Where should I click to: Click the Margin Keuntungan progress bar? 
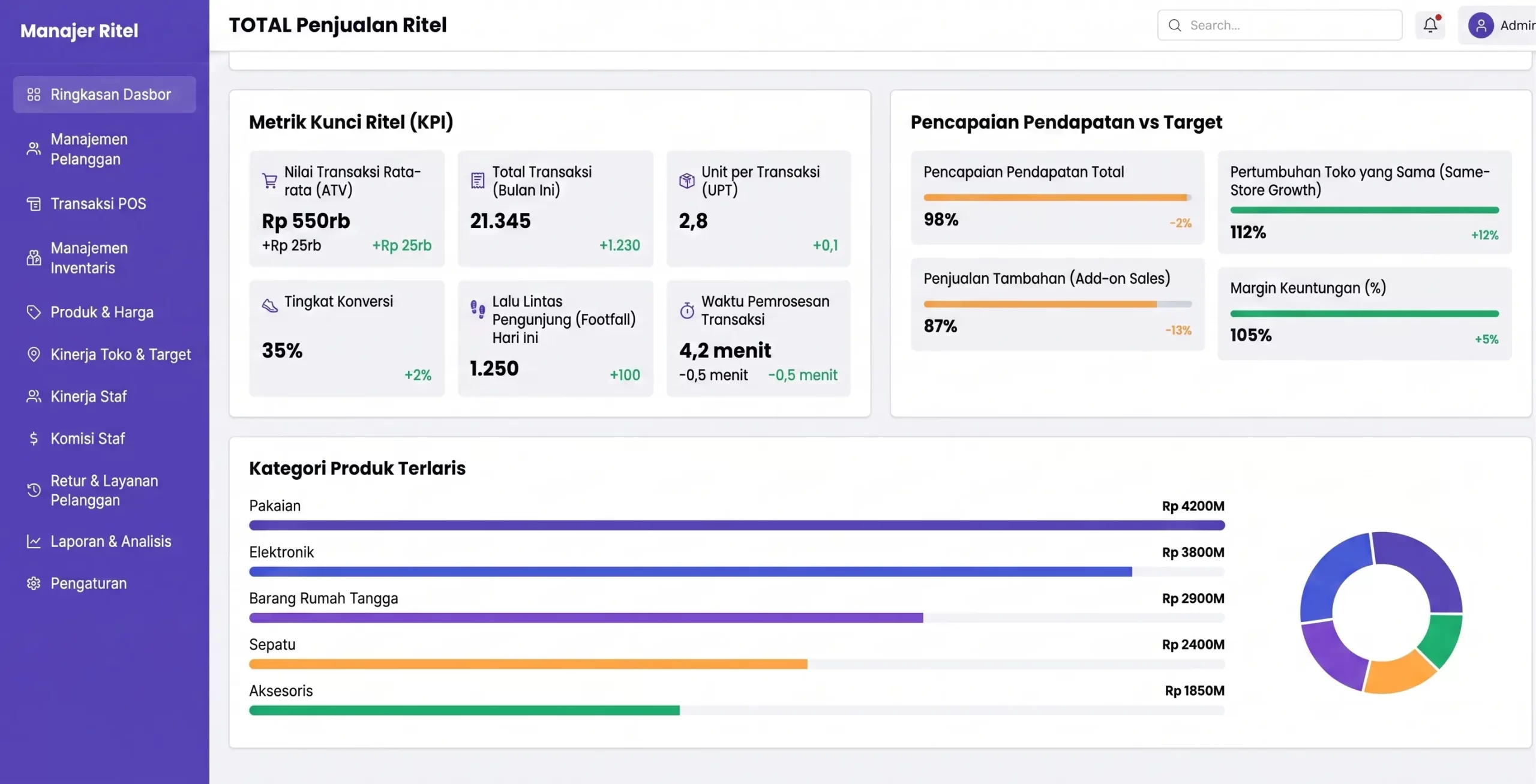pos(1364,313)
